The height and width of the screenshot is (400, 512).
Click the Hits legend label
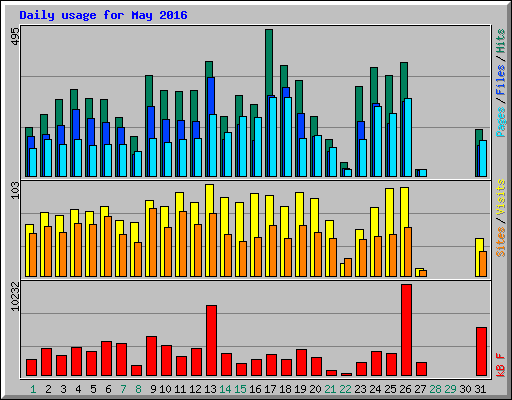(501, 41)
